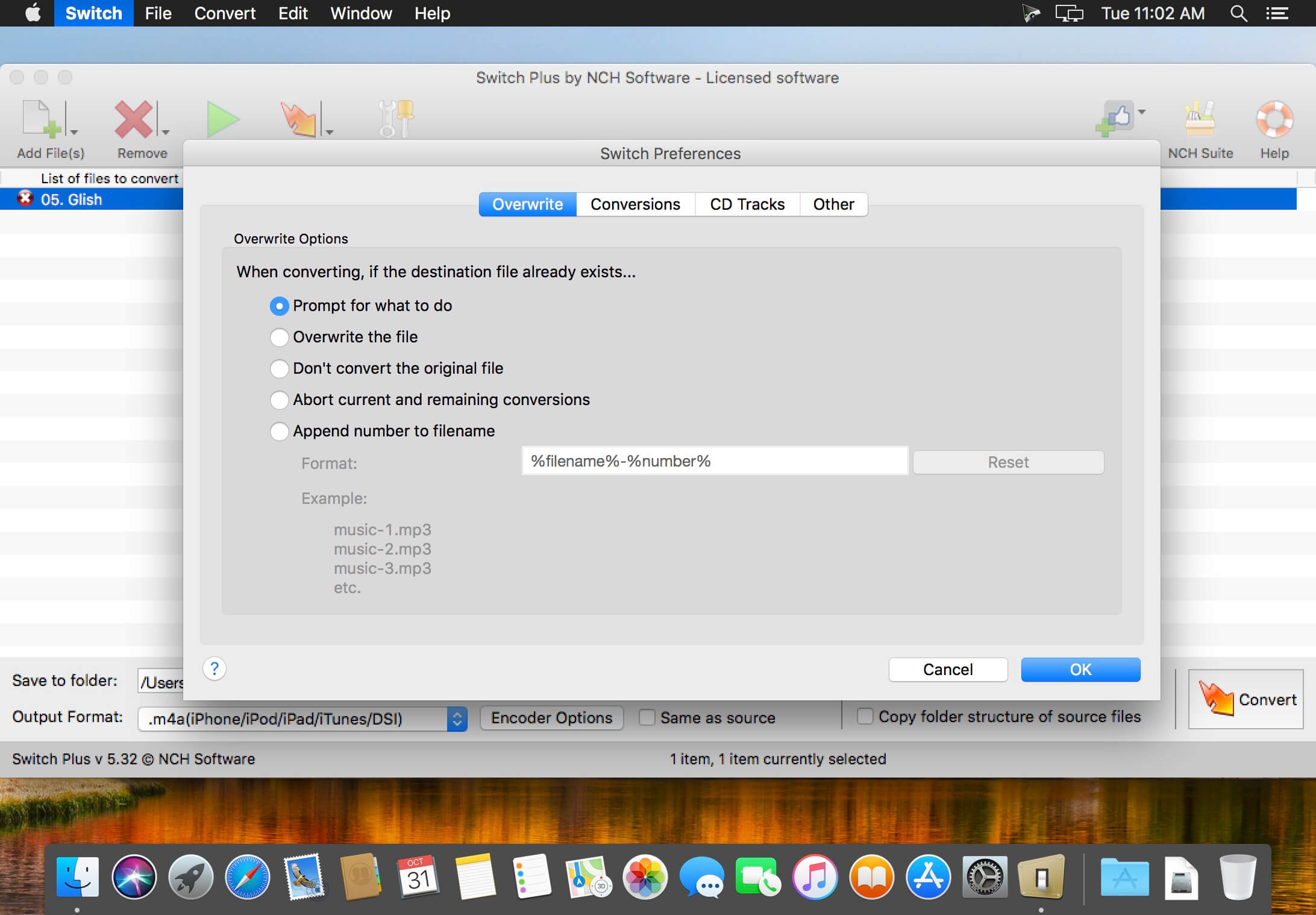Open iTunes from the Dock
Screen dimensions: 1316x915
tap(815, 877)
